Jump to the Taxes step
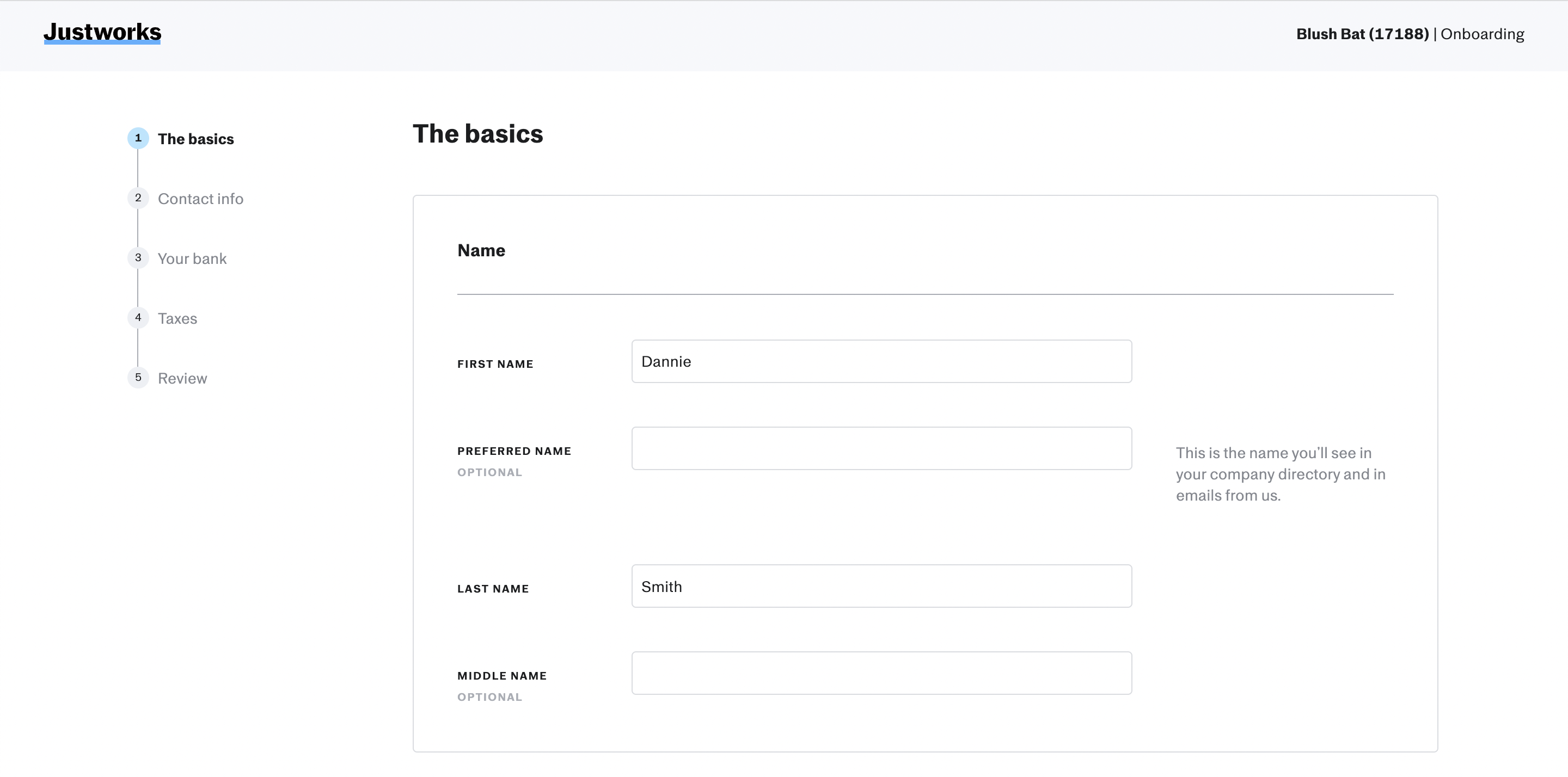This screenshot has width=1568, height=777. (177, 318)
